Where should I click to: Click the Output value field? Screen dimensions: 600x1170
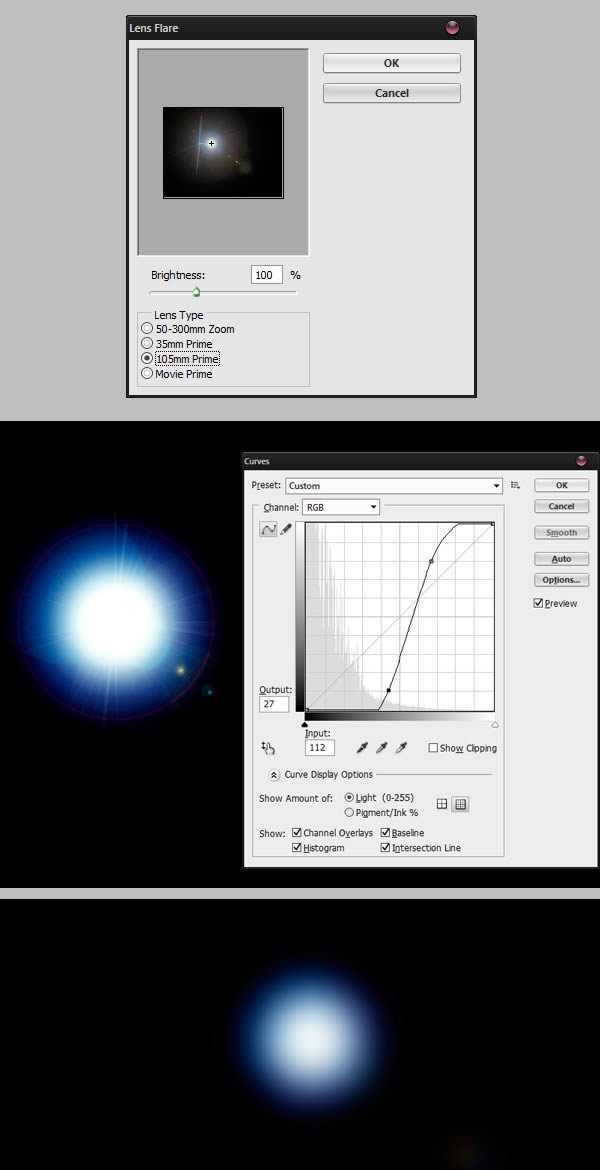pyautogui.click(x=274, y=704)
